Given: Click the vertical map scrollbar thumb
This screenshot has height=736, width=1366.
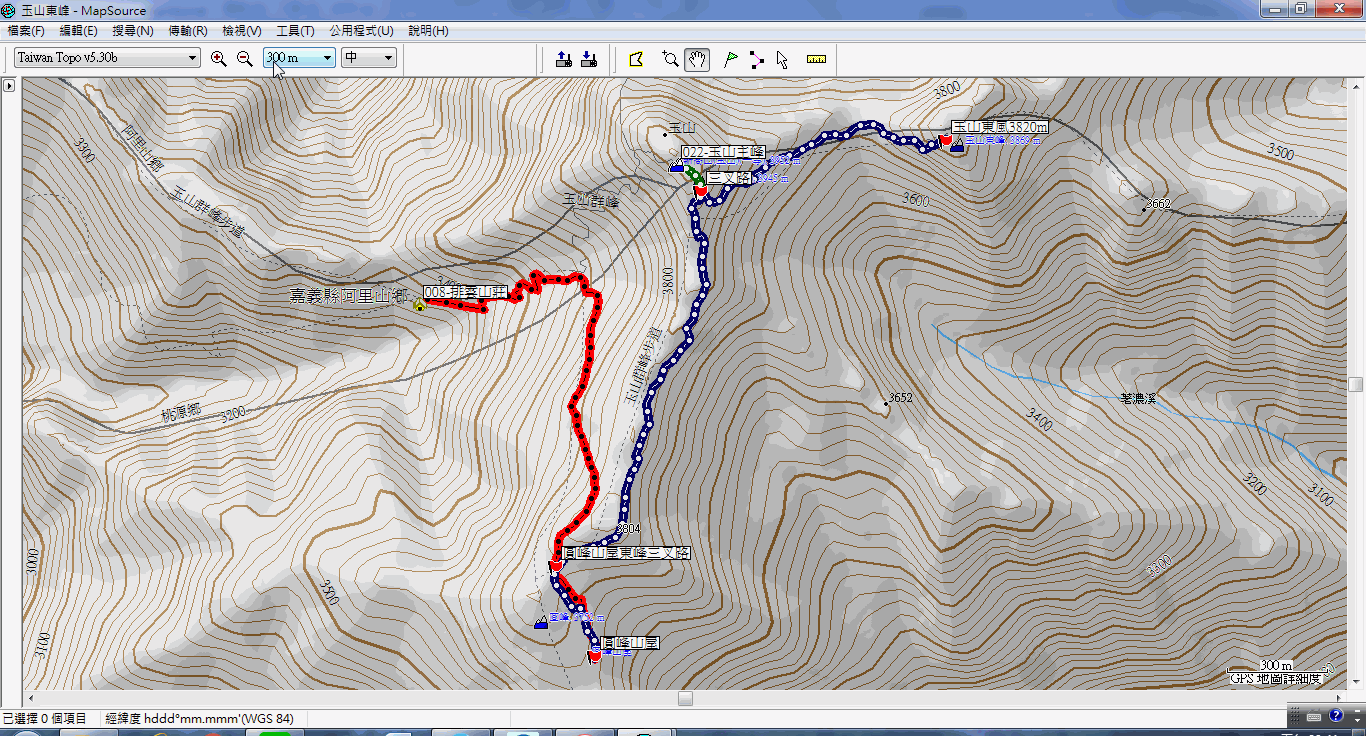Looking at the screenshot, I should point(1356,384).
